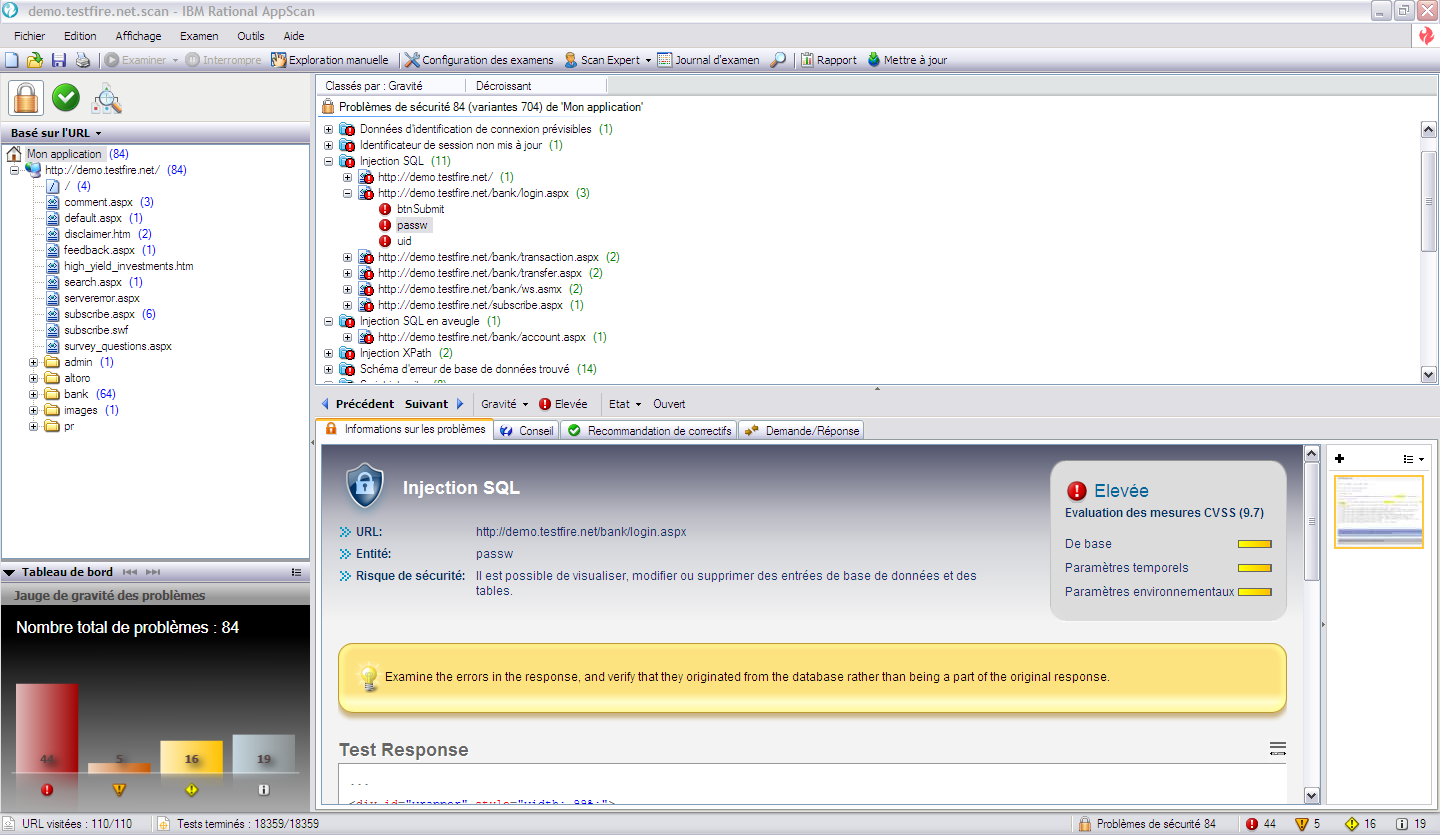Collapse the Tableau de bord panel
Viewport: 1440px width, 836px height.
click(x=10, y=572)
